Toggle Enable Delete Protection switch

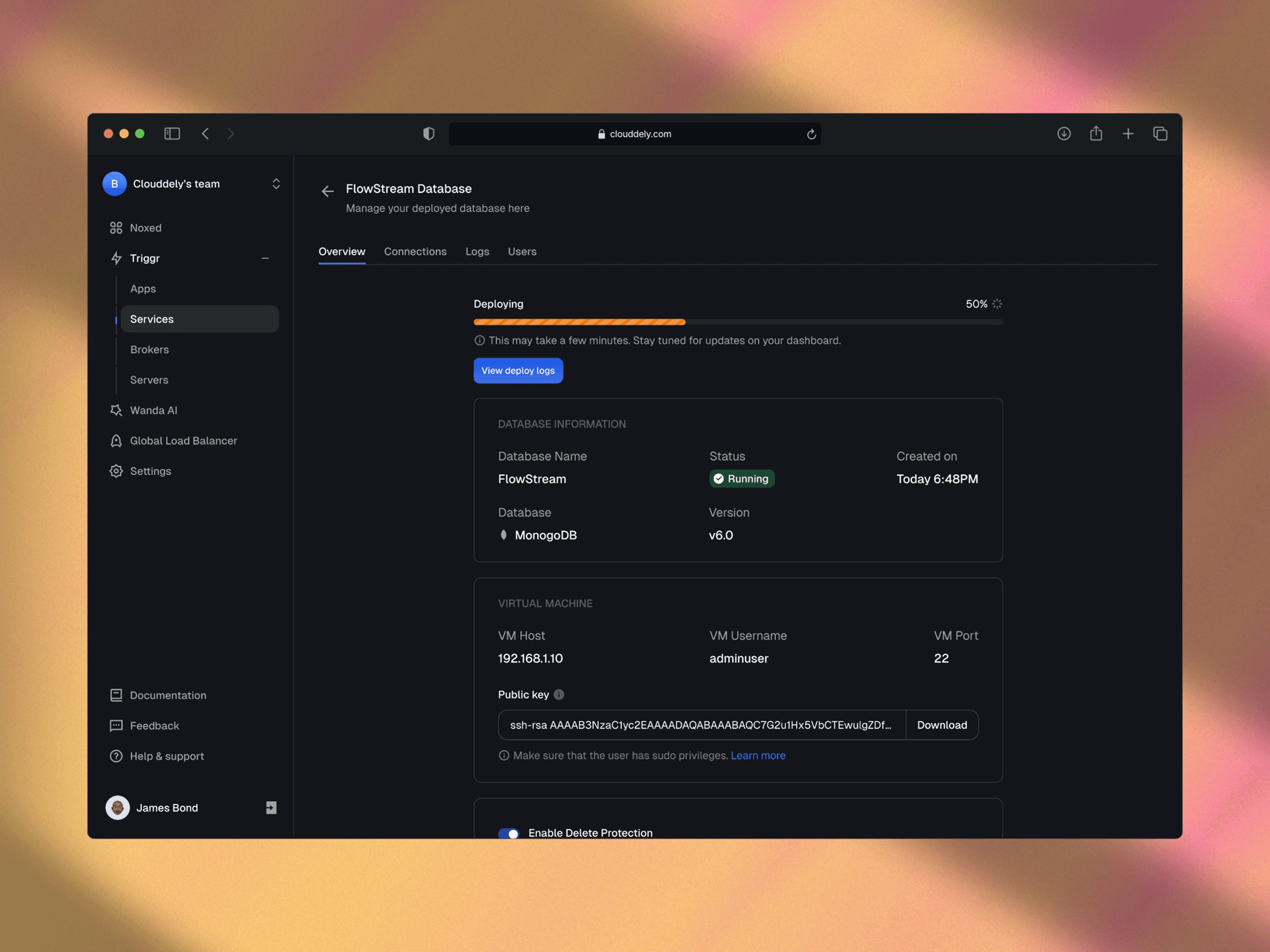[509, 833]
